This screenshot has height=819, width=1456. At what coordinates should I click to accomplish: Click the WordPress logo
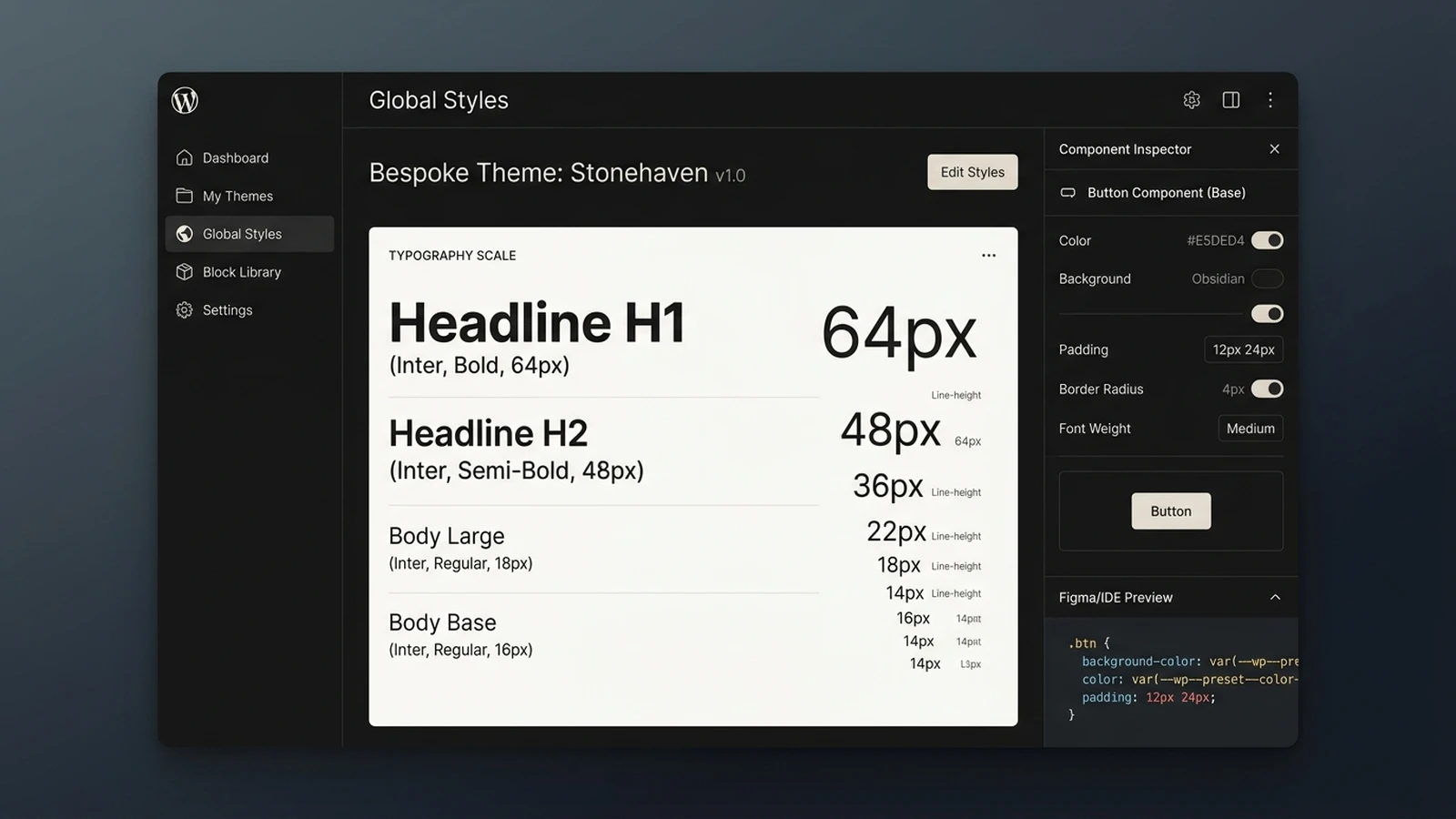click(185, 100)
